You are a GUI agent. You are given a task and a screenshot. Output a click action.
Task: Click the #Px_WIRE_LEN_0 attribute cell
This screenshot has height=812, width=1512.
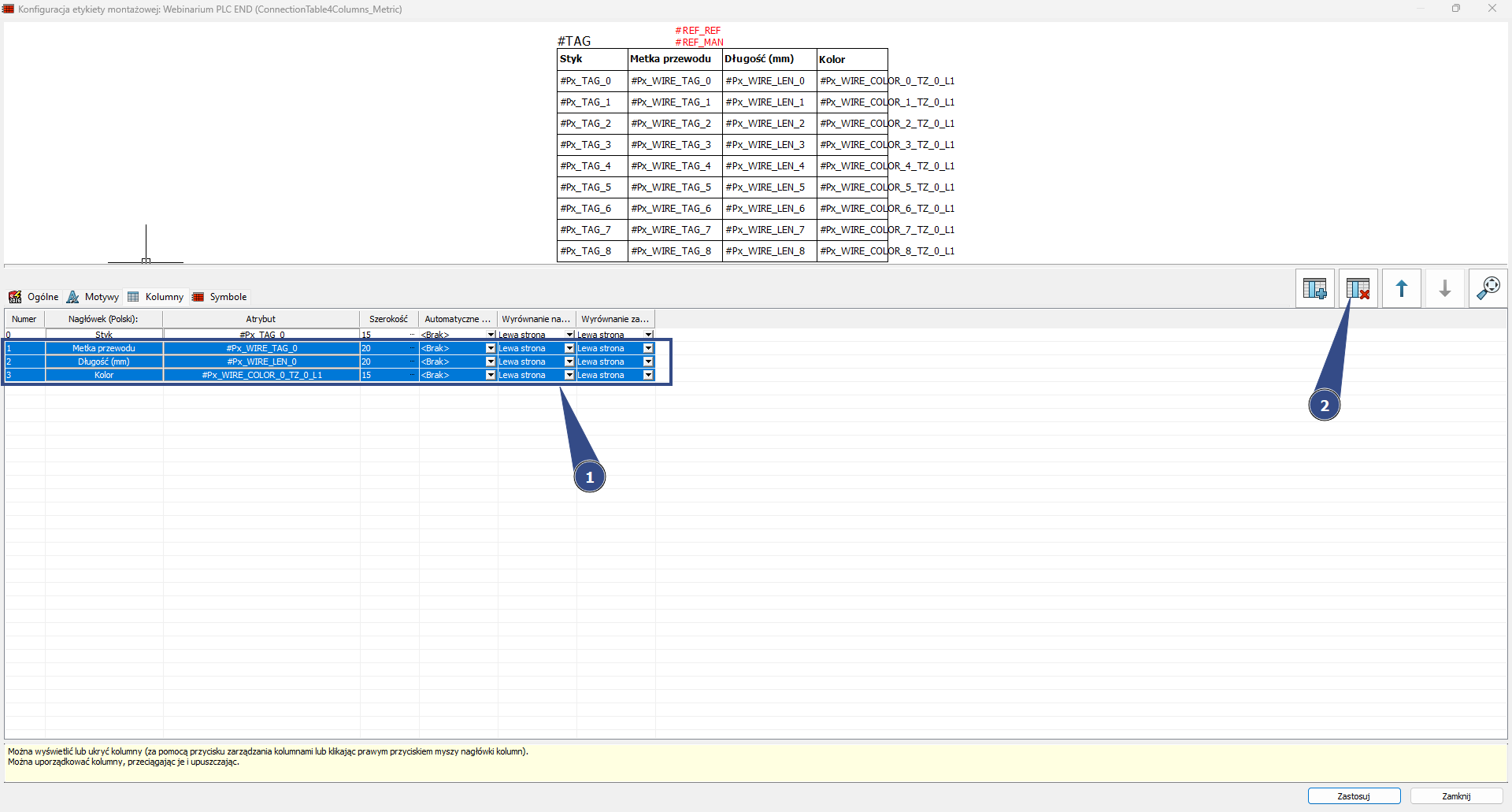click(261, 362)
